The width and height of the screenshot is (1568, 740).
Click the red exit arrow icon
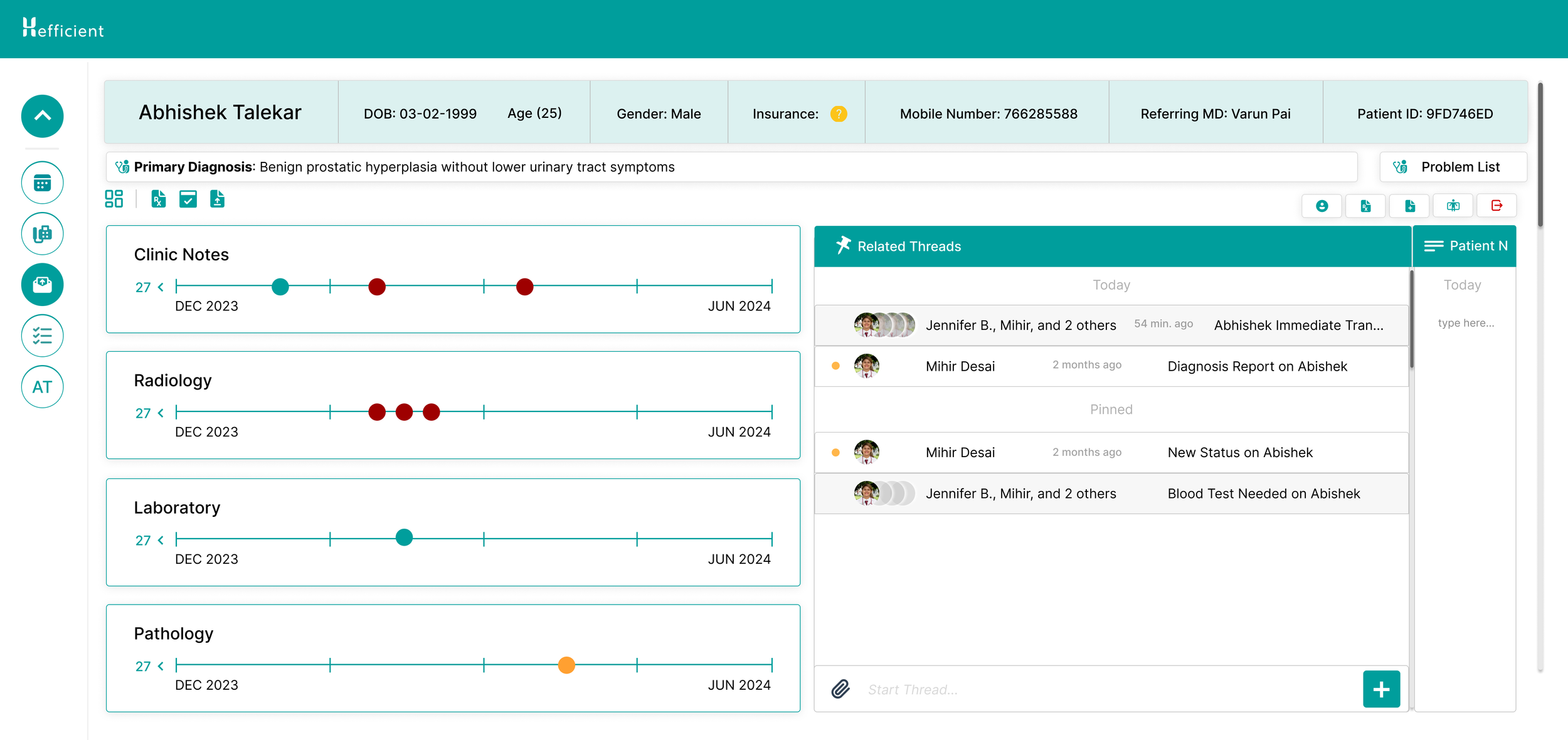1496,206
